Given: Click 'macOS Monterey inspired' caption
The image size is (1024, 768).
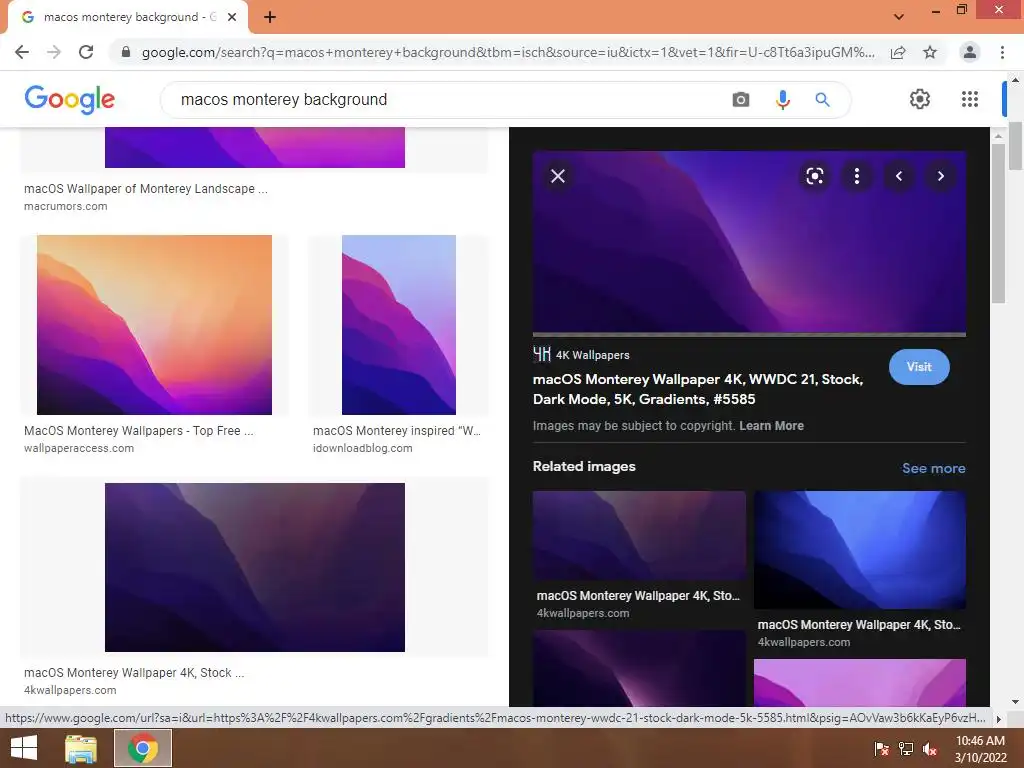Looking at the screenshot, I should click(397, 431).
